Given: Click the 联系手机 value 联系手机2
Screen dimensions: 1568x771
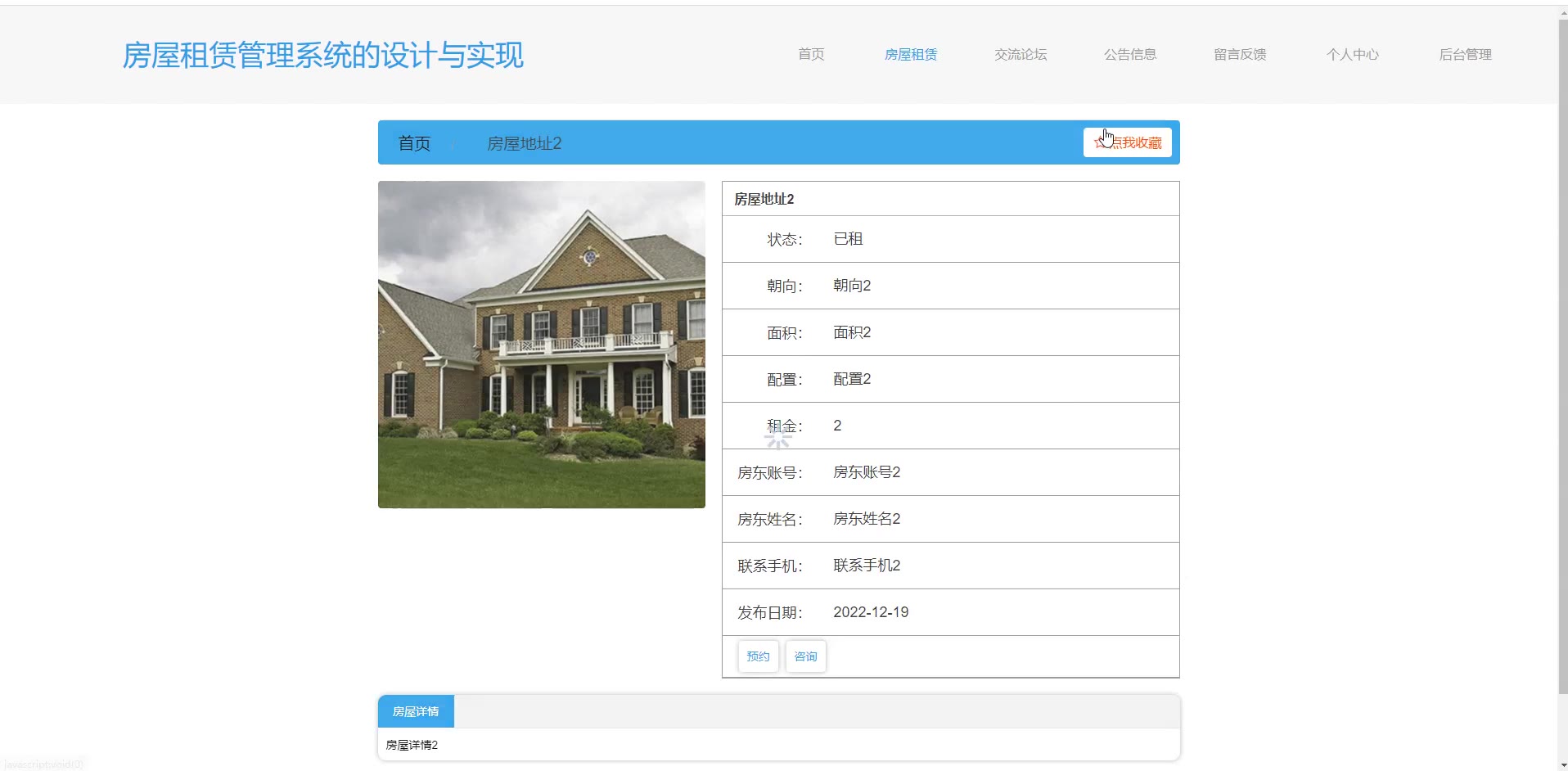Looking at the screenshot, I should [867, 566].
